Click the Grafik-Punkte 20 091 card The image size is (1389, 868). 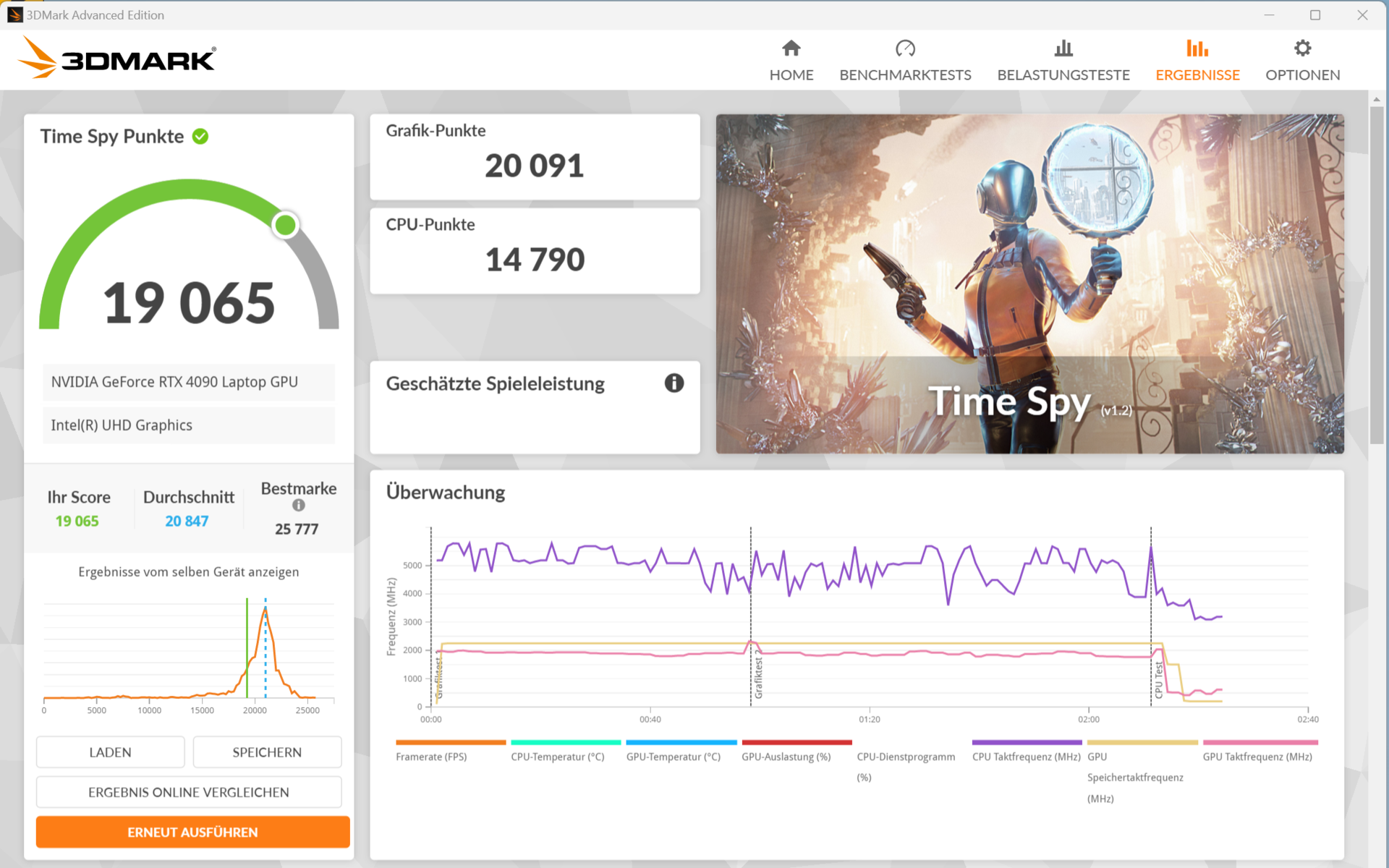click(x=535, y=157)
